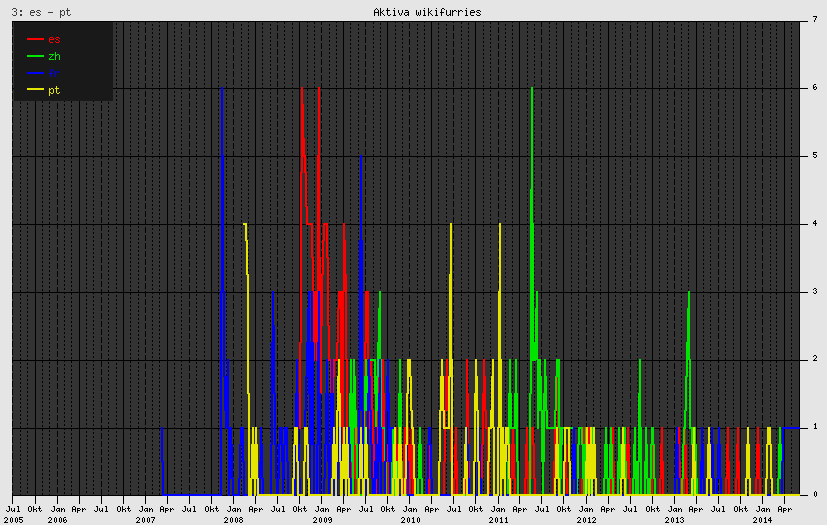827x525 pixels.
Task: Click the 'Jan' tick label of 2007
Action: (146, 509)
